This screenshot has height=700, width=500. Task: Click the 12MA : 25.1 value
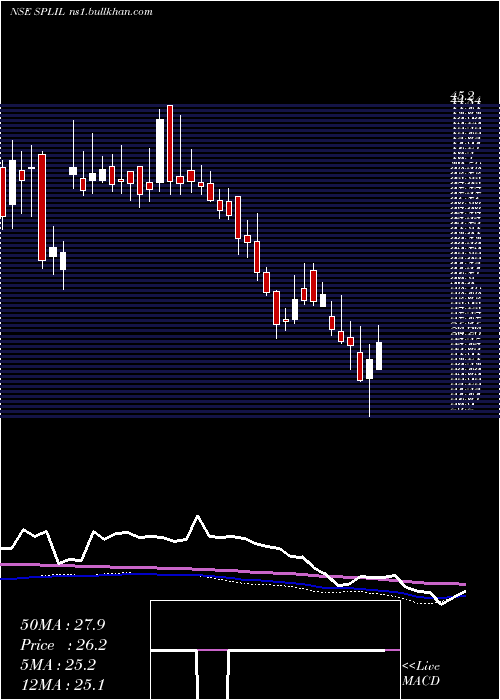62,684
